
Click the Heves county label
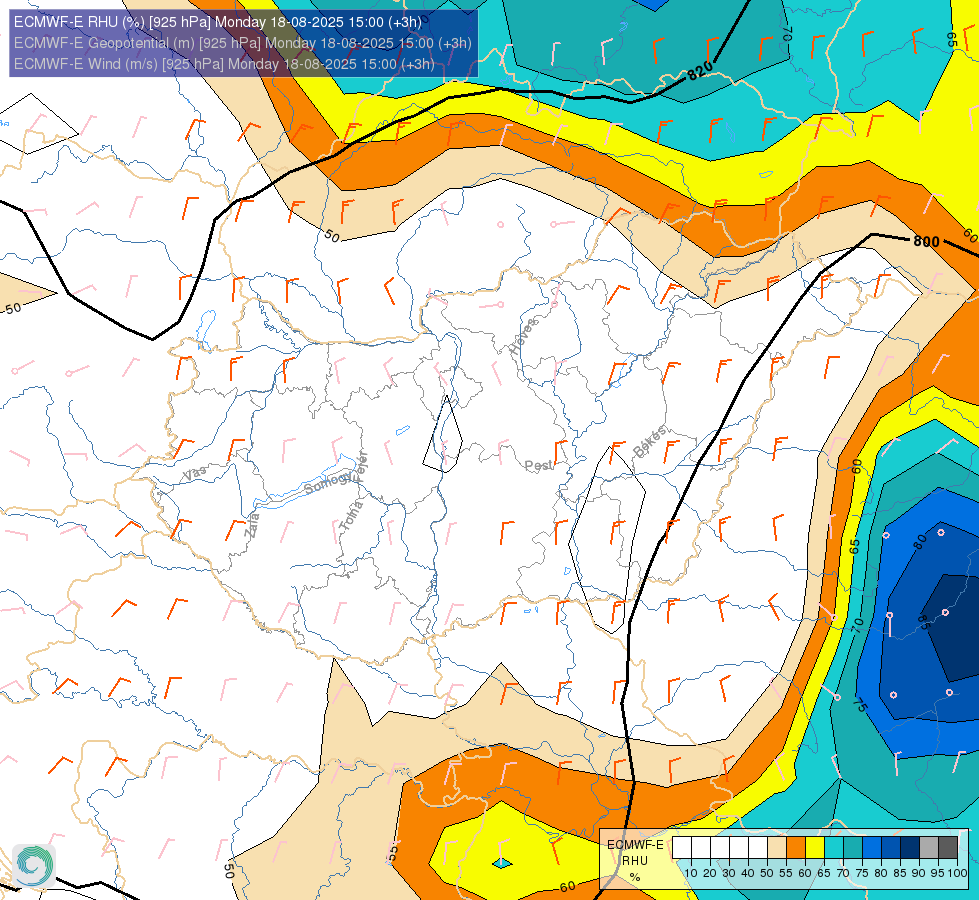(523, 336)
